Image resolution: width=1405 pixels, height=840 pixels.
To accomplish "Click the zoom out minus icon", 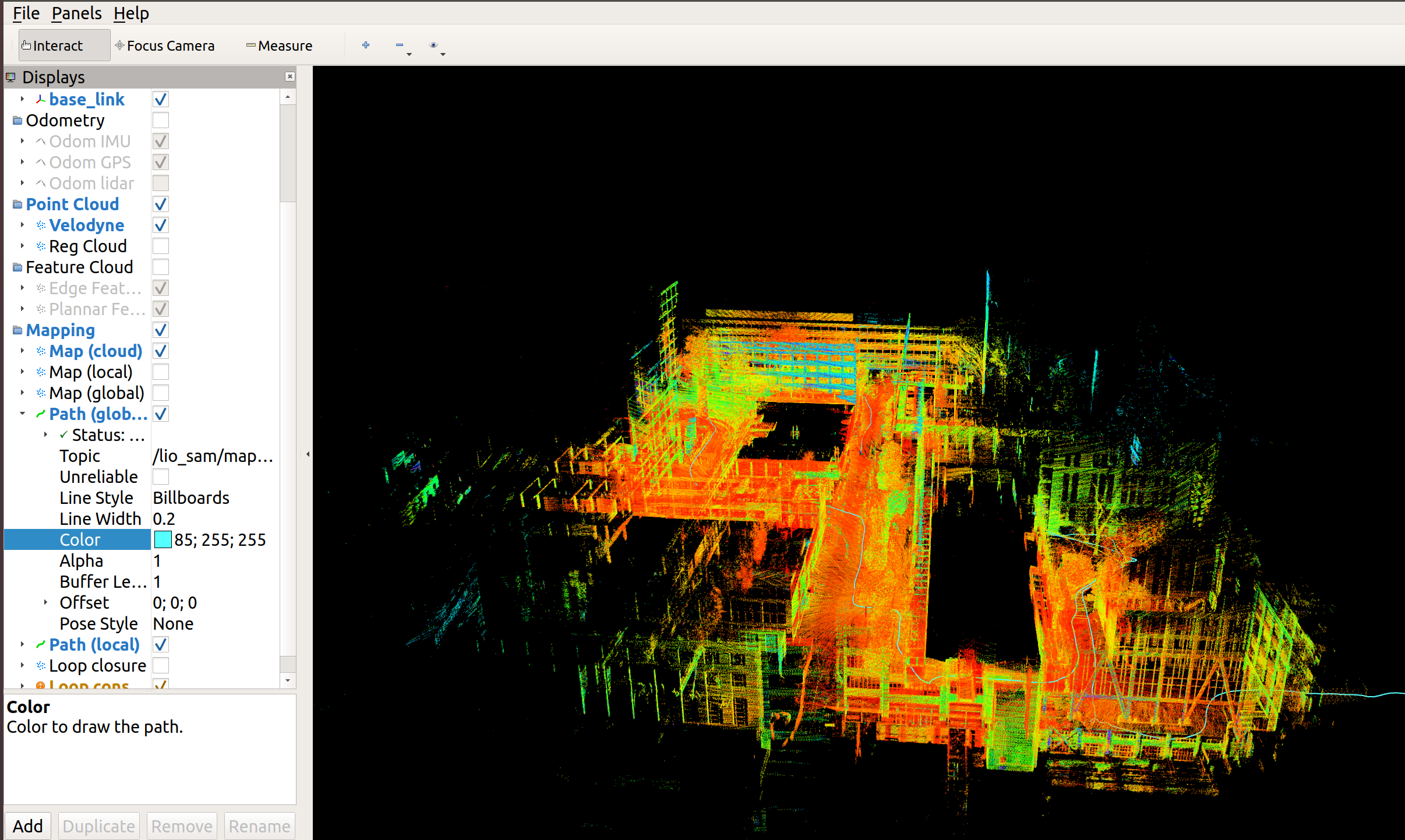I will 398,44.
